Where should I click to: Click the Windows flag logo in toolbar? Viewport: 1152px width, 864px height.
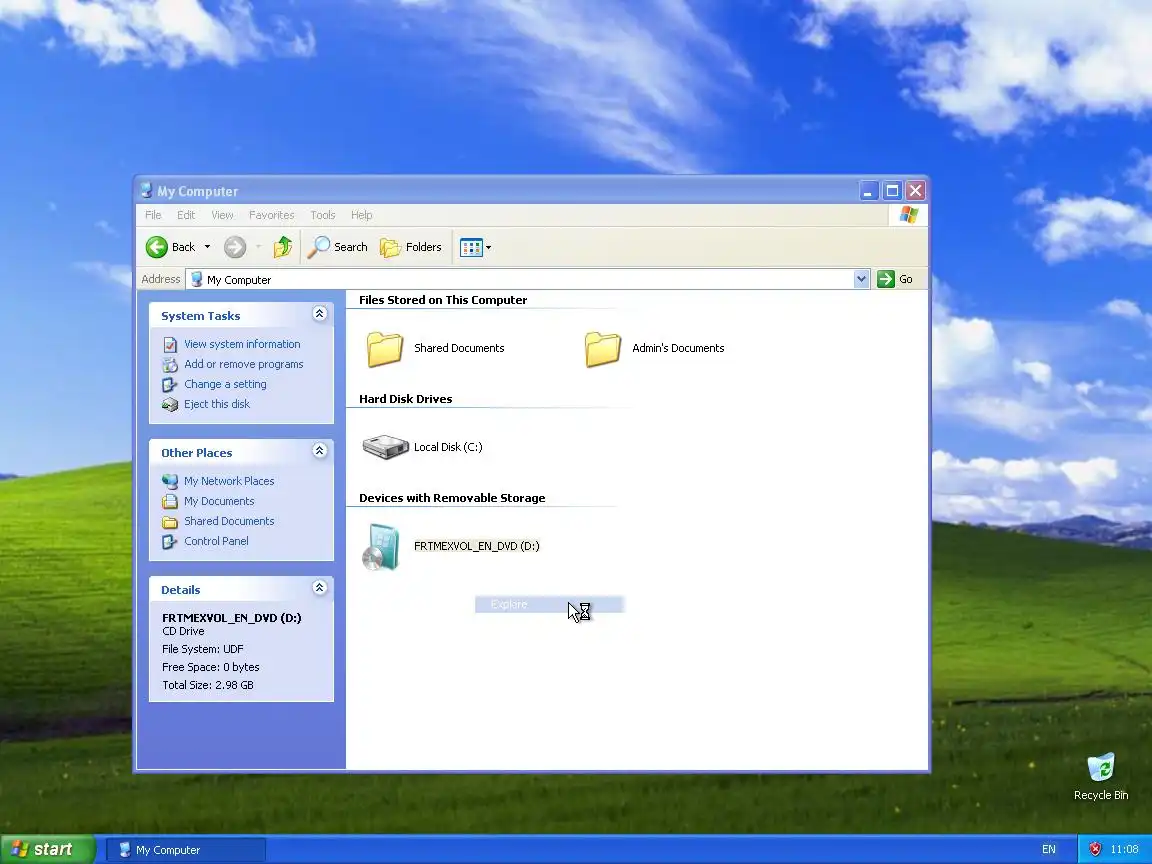[908, 215]
